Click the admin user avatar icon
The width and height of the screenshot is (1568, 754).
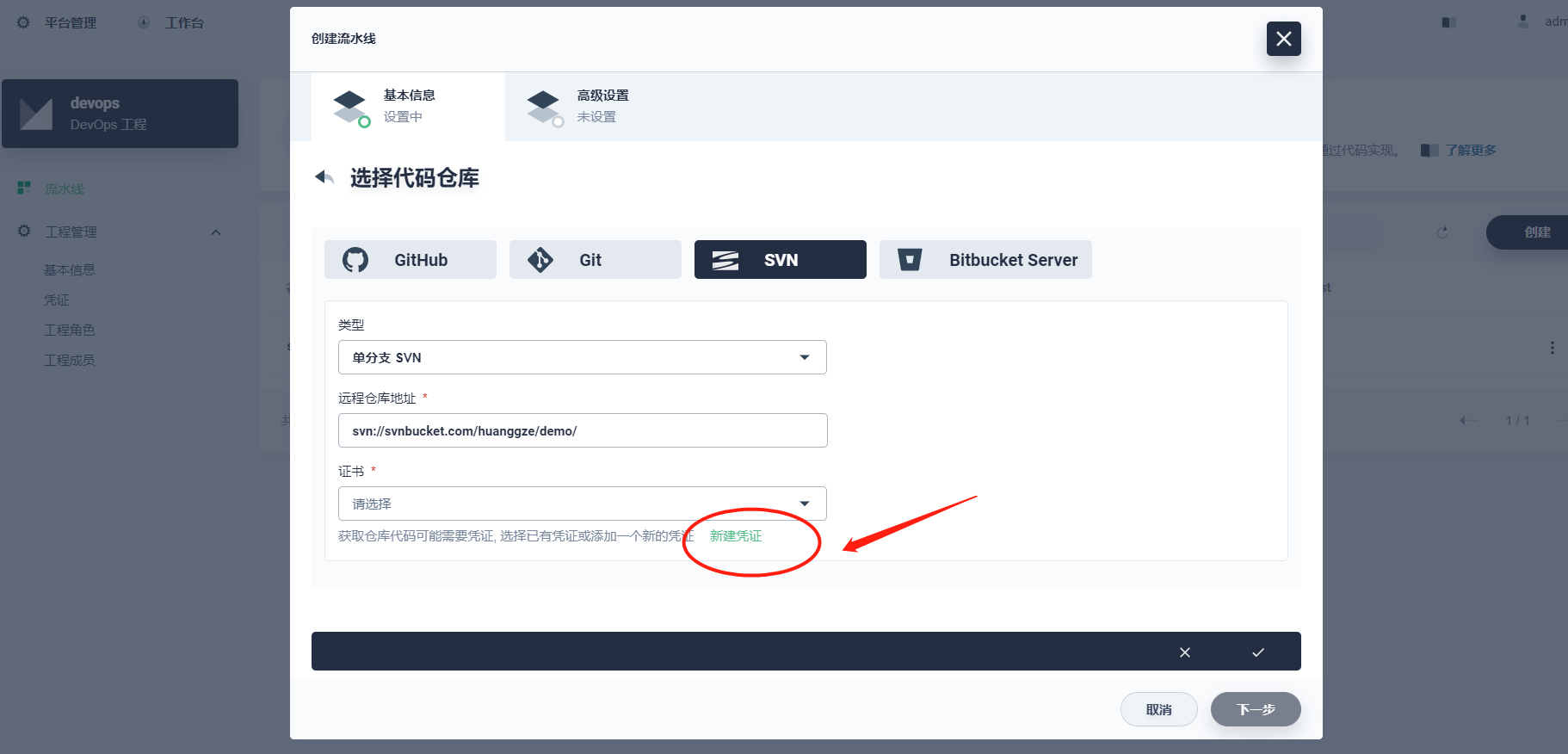[x=1523, y=22]
